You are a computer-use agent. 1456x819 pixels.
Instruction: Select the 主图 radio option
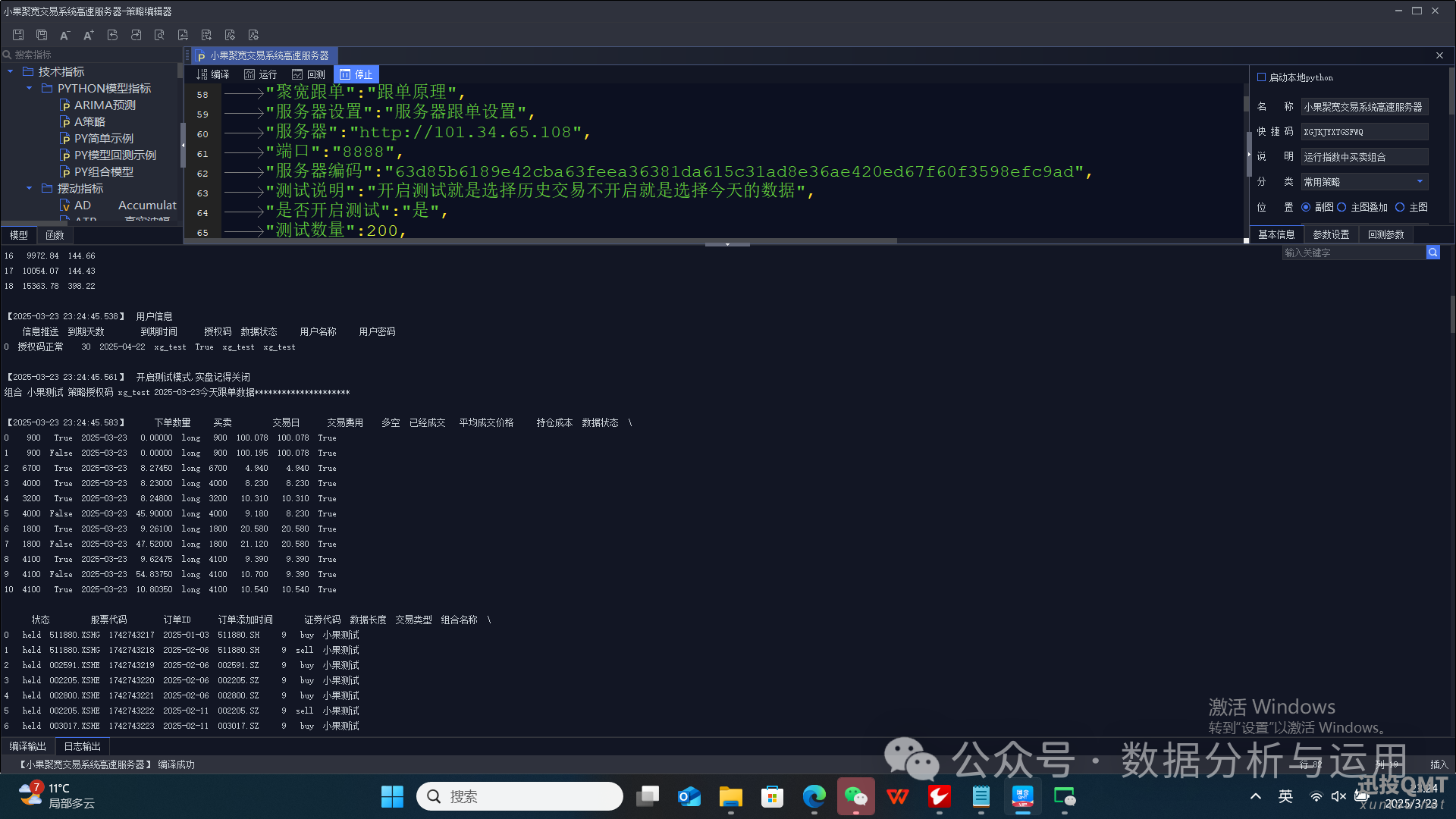pyautogui.click(x=1400, y=207)
